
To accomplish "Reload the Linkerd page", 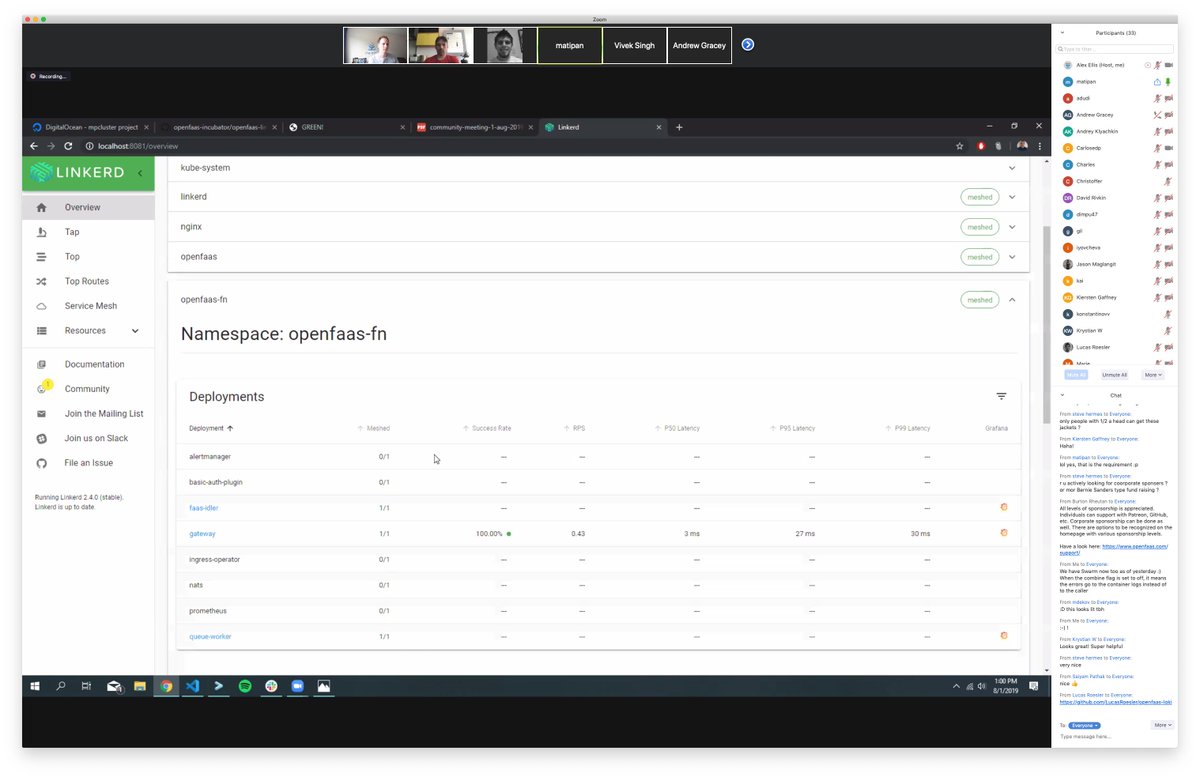I will click(69, 146).
